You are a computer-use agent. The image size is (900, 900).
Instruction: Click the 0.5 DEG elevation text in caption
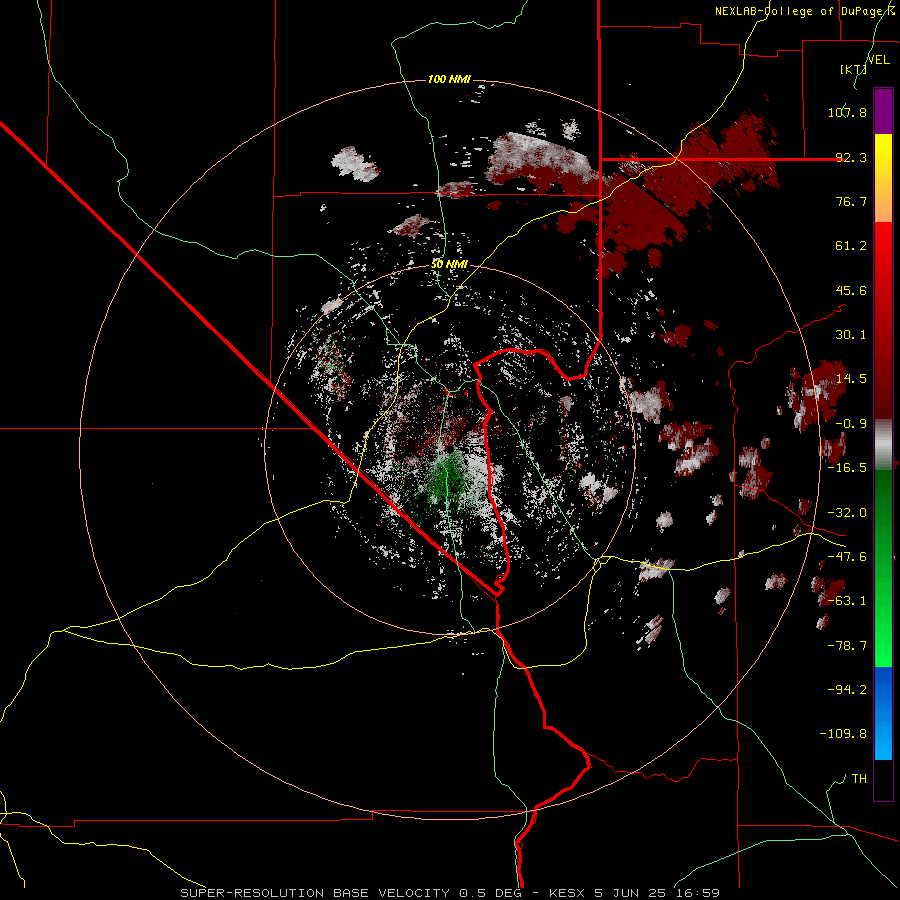tap(490, 893)
